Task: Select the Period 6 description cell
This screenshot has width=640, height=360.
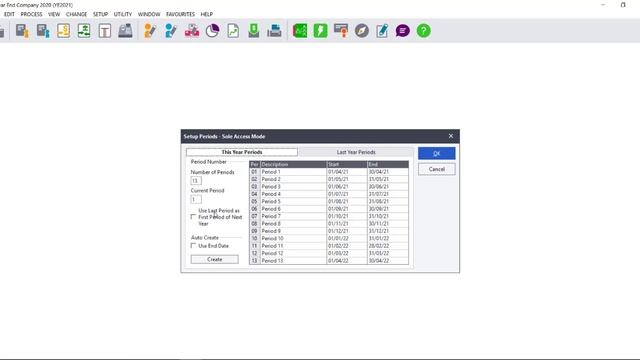Action: coord(293,209)
